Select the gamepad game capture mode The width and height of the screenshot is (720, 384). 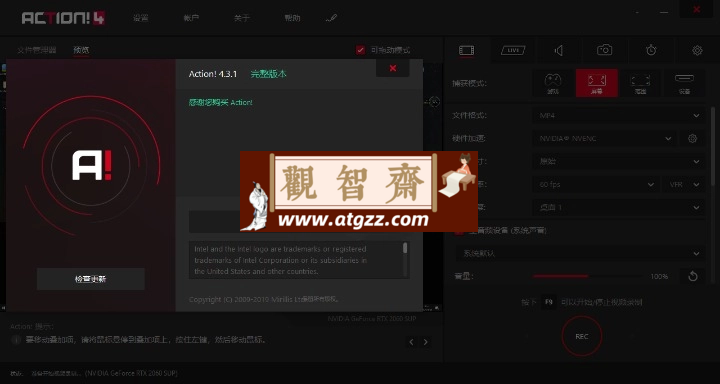coord(553,83)
